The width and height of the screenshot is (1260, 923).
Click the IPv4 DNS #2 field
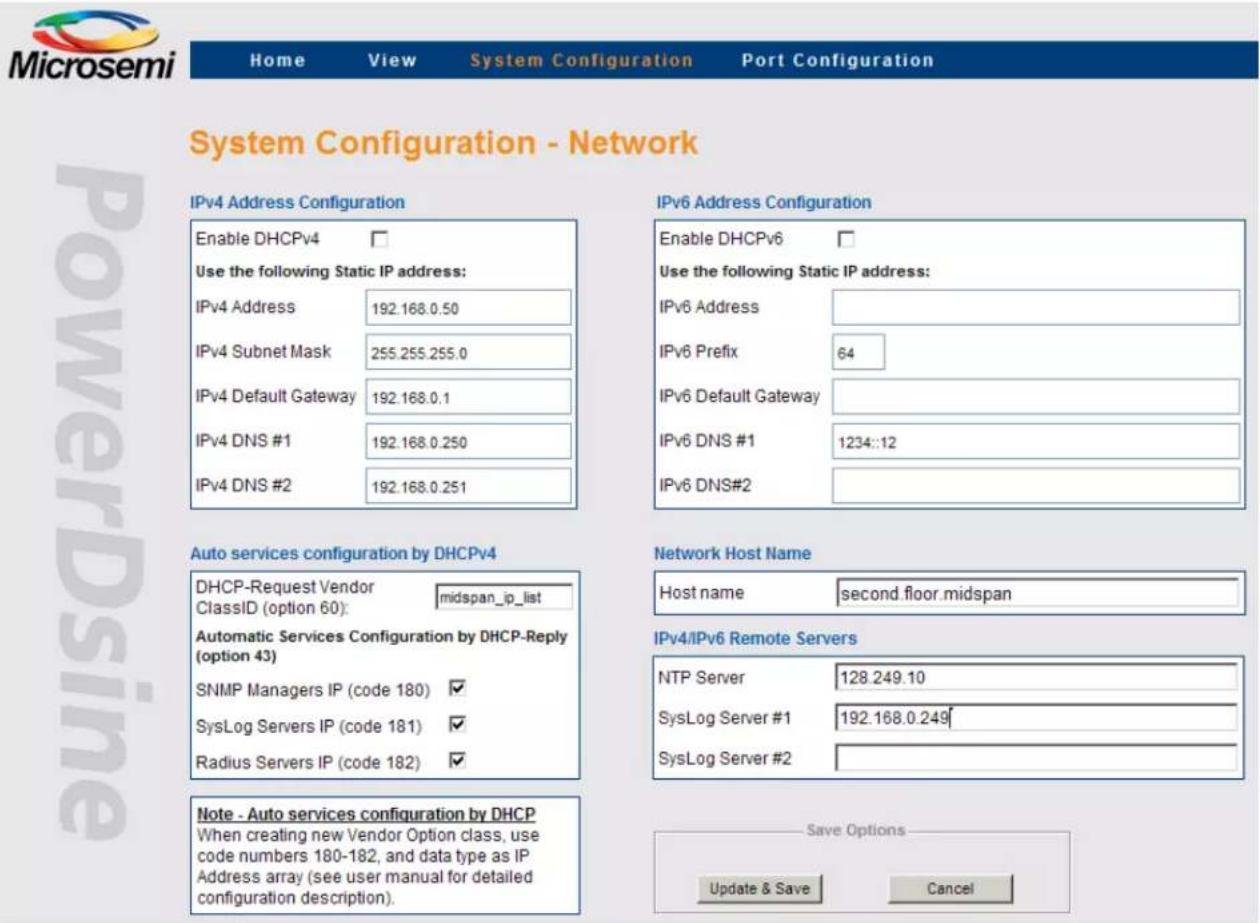pos(468,486)
